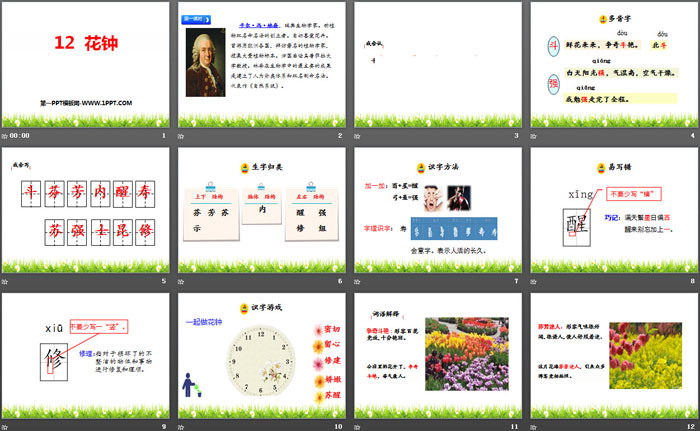Click the 00:00 timing label under slide 1
The height and width of the screenshot is (431, 700).
20,136
